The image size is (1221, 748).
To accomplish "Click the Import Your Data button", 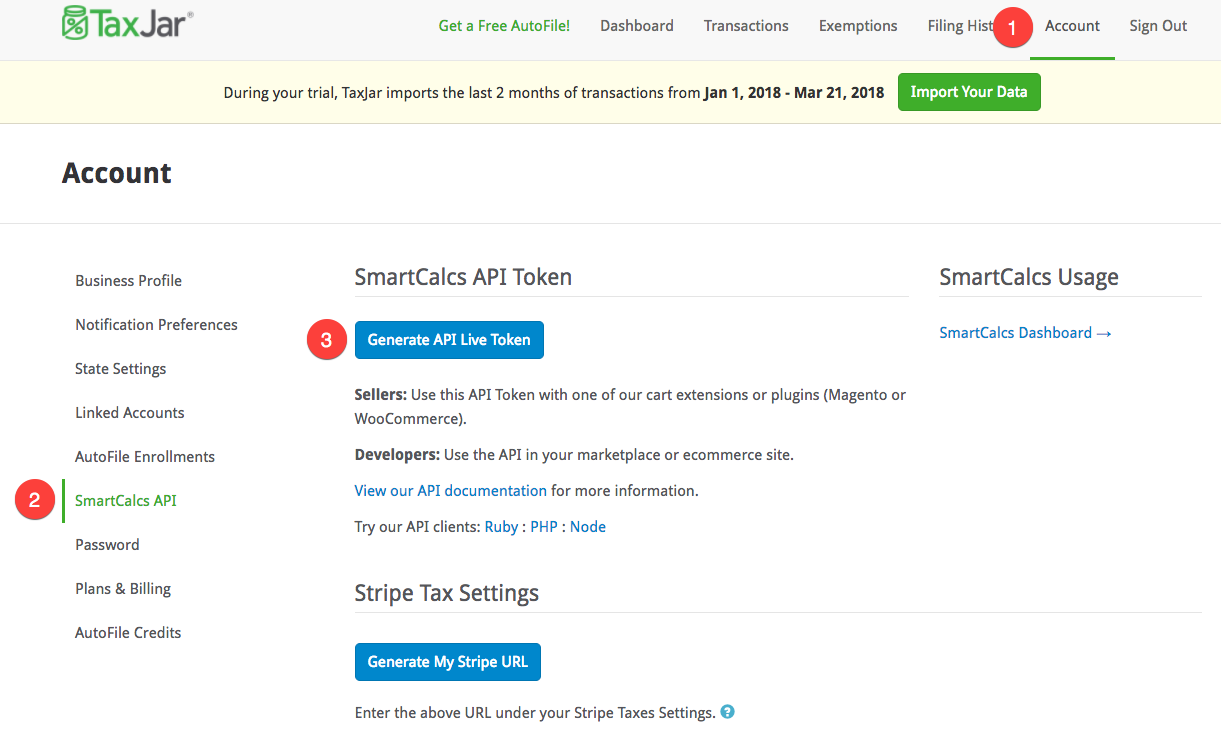I will [969, 92].
